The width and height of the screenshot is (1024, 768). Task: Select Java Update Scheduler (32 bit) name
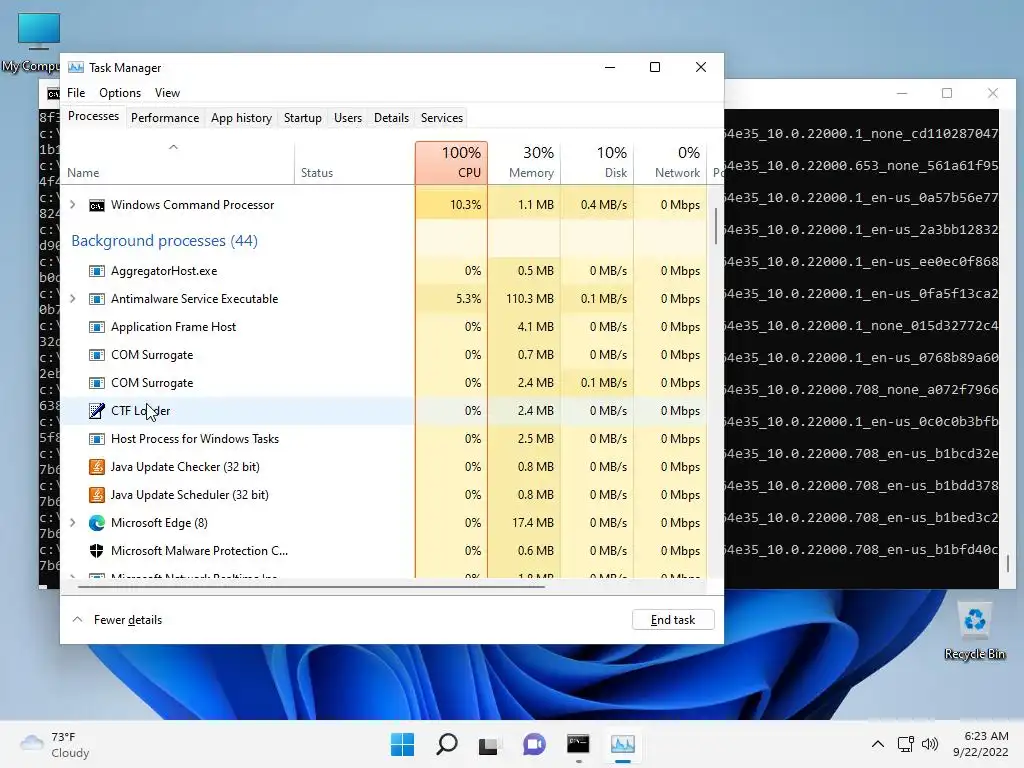tap(189, 495)
